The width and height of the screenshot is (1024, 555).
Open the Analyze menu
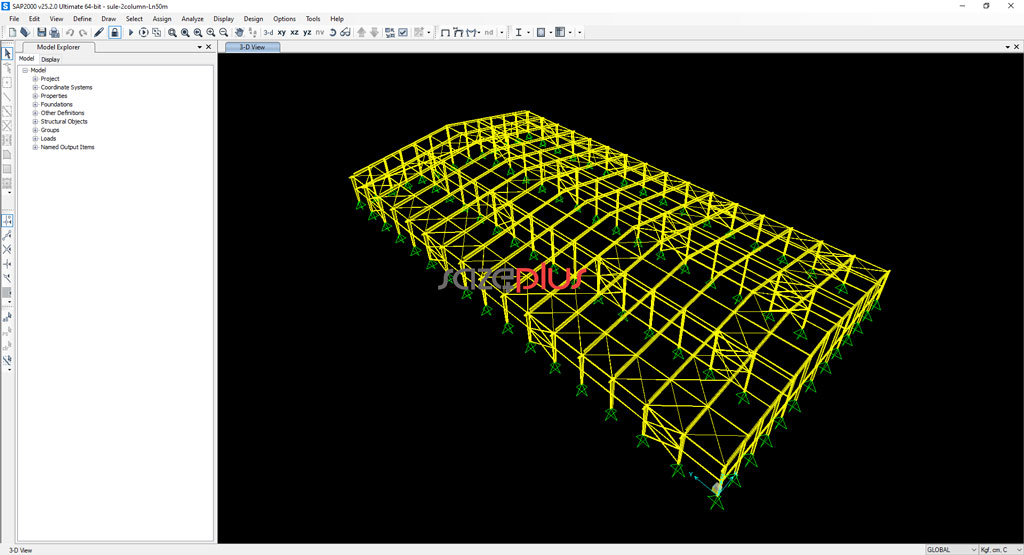coord(192,19)
